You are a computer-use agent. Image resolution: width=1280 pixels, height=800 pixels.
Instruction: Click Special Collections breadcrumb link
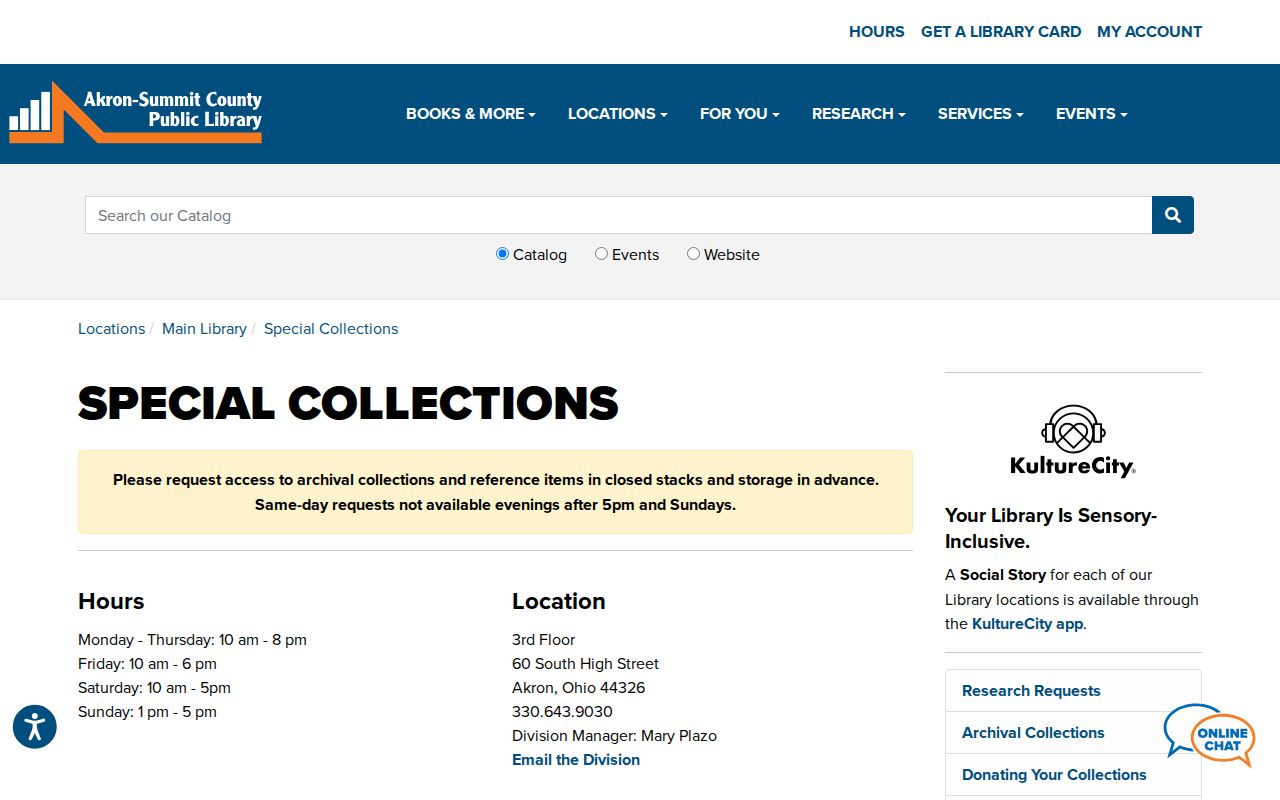click(x=331, y=329)
